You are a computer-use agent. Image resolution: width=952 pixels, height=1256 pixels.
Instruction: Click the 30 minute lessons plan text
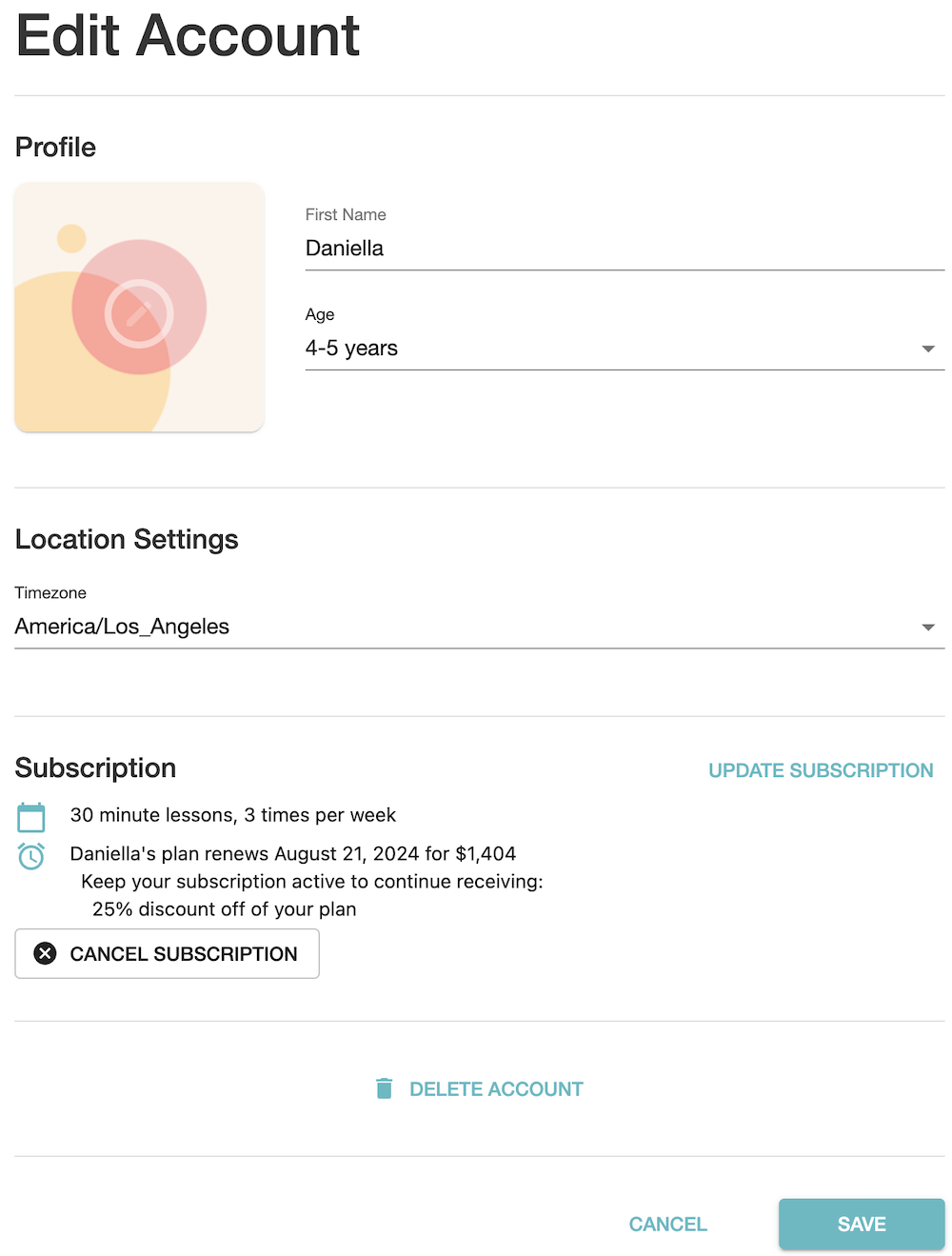pos(233,815)
